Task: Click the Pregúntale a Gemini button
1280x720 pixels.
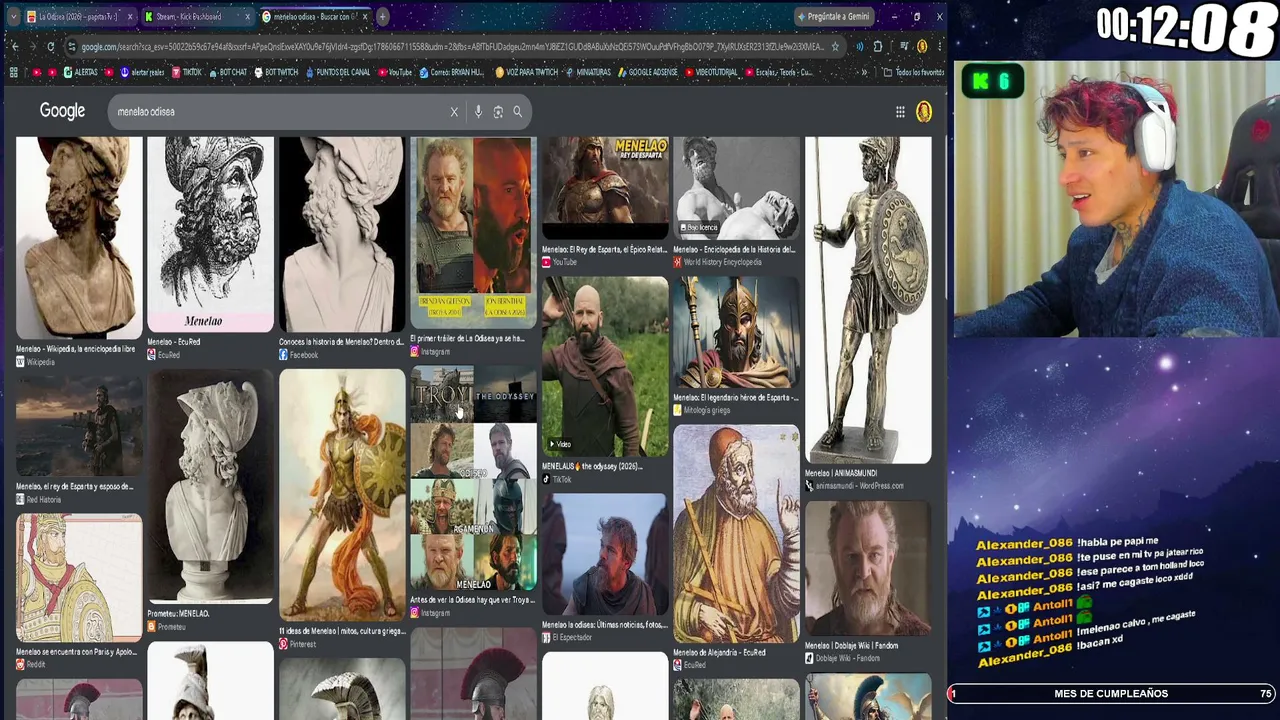Action: 834,16
